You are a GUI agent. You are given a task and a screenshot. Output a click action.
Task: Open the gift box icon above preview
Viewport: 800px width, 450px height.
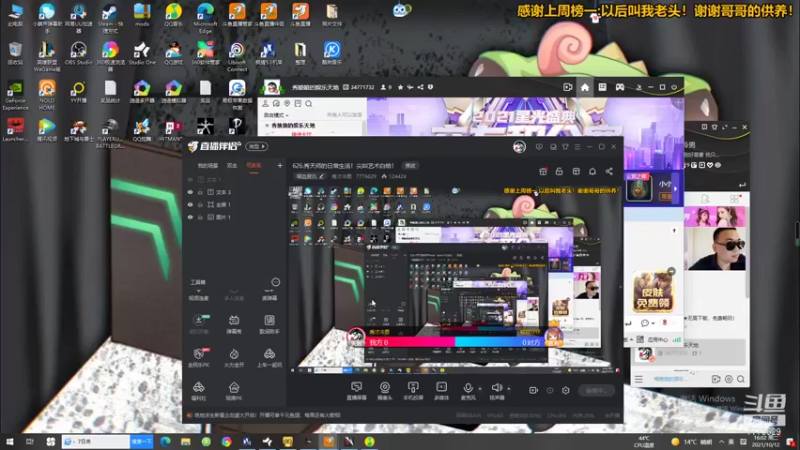coord(543,171)
